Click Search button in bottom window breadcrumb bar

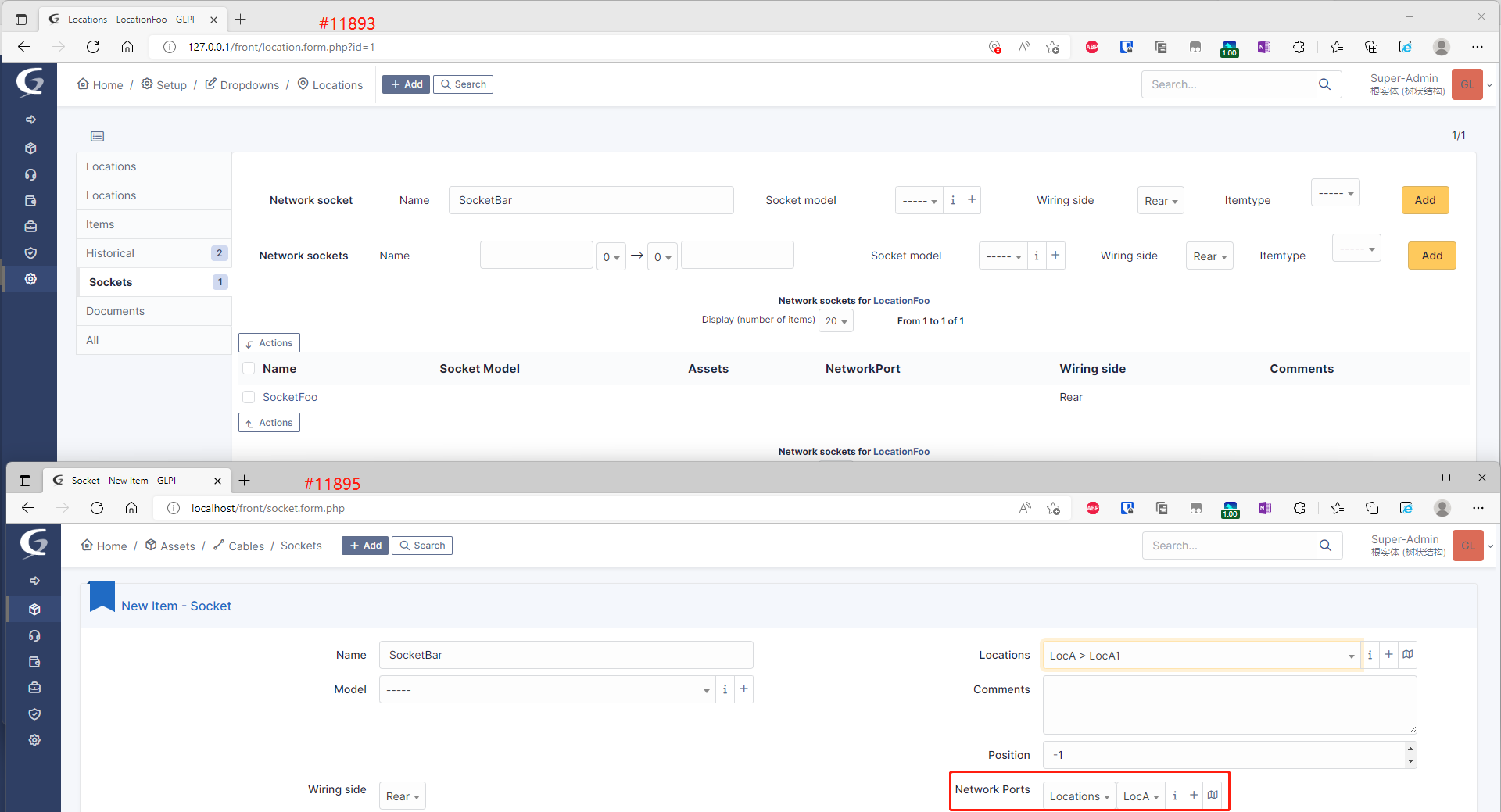coord(422,546)
